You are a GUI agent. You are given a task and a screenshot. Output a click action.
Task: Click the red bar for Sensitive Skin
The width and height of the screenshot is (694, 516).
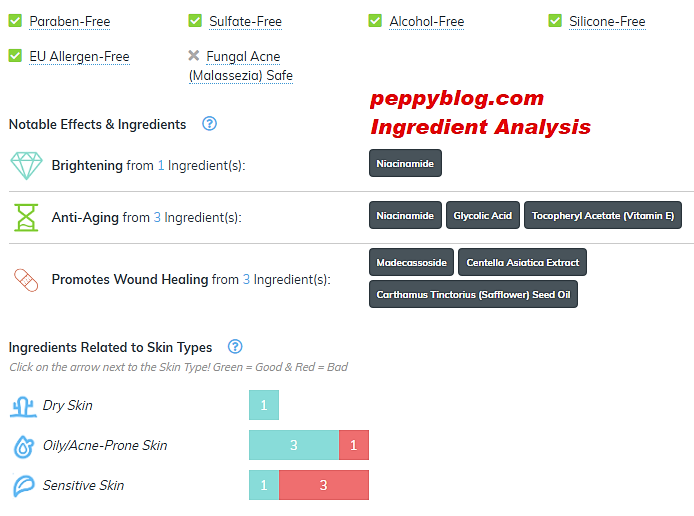[323, 485]
